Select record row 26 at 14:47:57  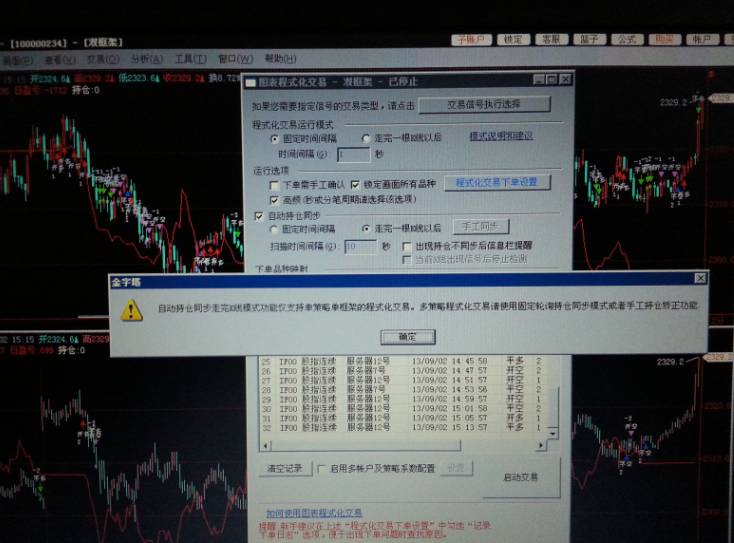pos(402,371)
